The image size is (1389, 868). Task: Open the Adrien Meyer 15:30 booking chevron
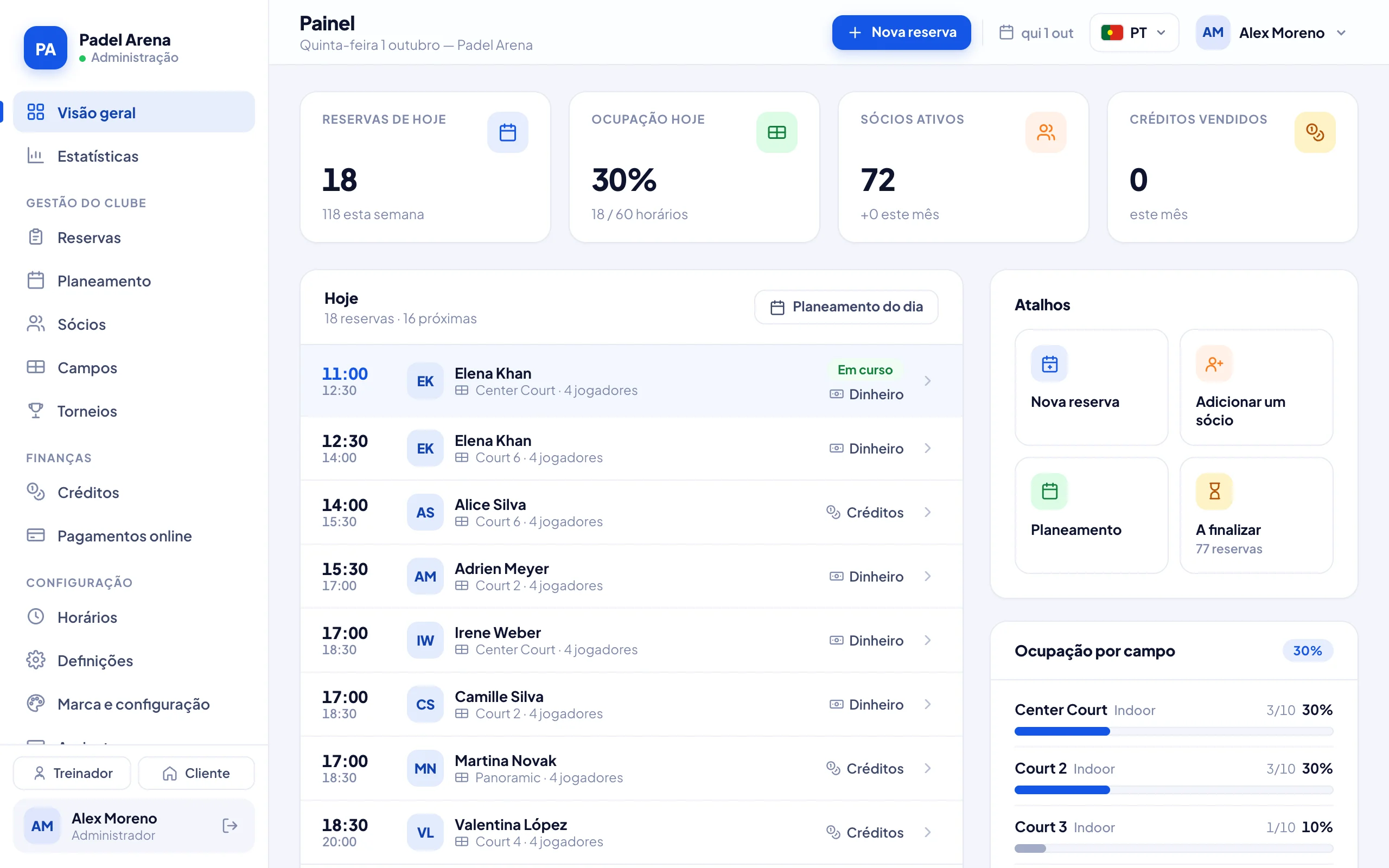point(927,576)
